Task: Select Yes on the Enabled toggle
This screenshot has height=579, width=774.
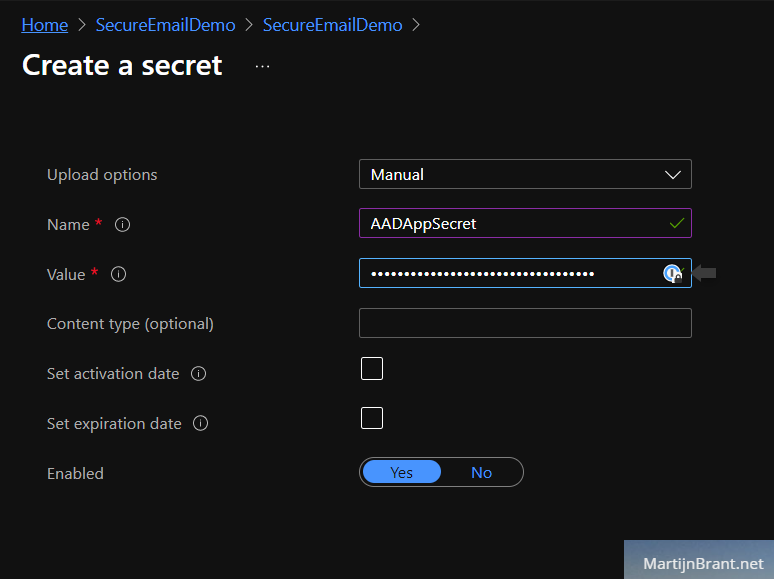Action: [x=402, y=472]
